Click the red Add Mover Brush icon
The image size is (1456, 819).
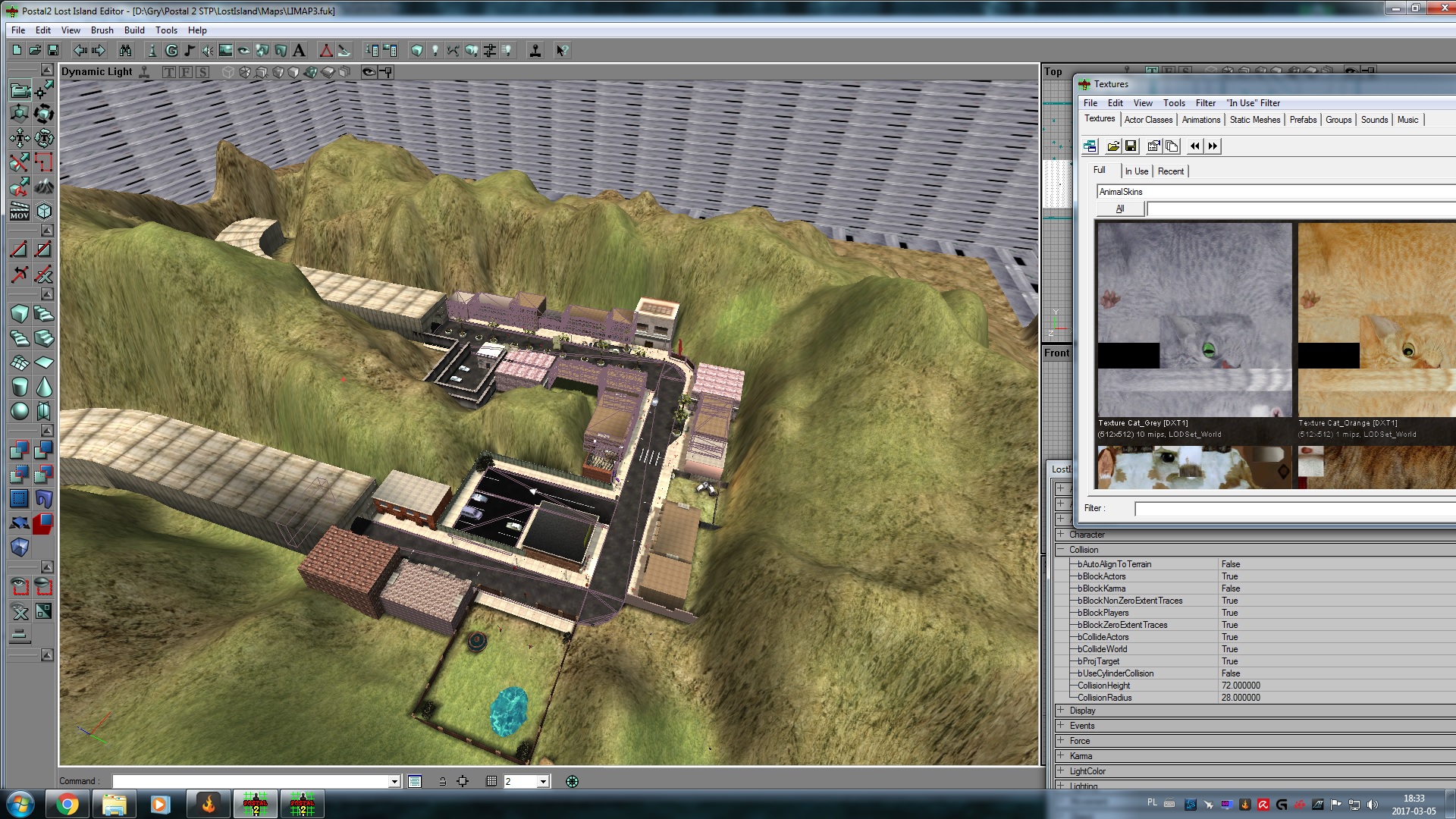[44, 523]
